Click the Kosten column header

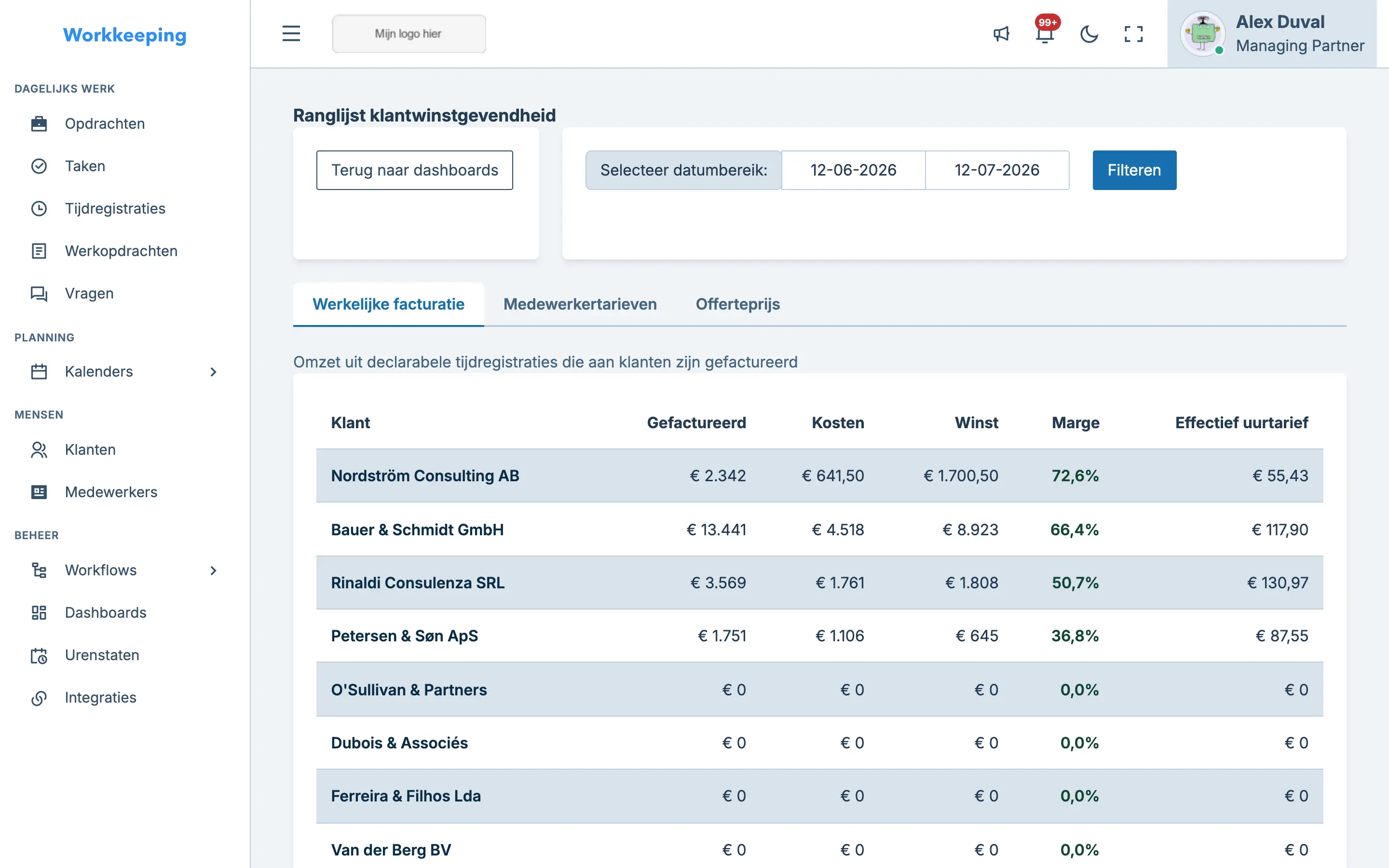click(x=837, y=423)
